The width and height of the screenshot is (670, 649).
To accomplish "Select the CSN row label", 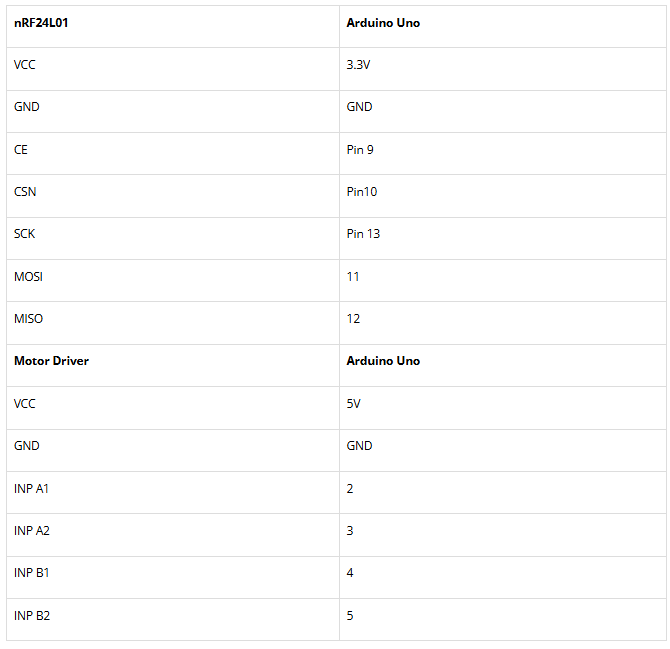I will 25,191.
